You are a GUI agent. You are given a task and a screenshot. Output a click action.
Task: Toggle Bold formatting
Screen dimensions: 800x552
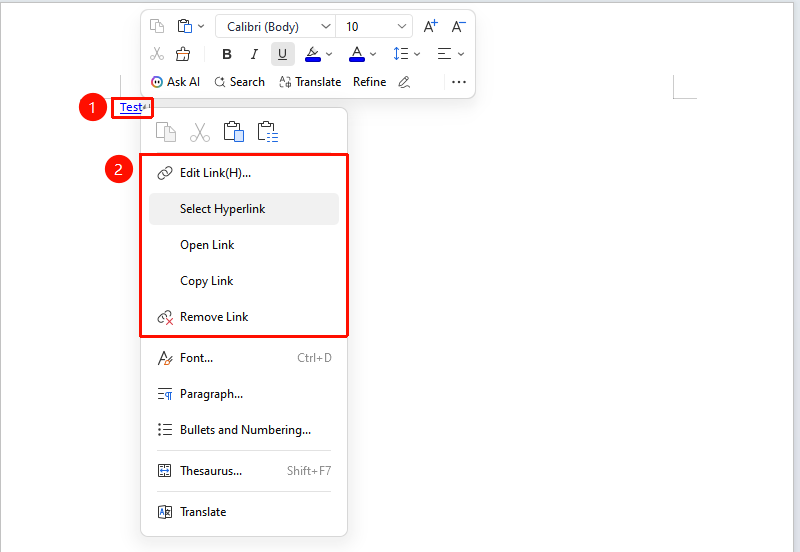[227, 54]
